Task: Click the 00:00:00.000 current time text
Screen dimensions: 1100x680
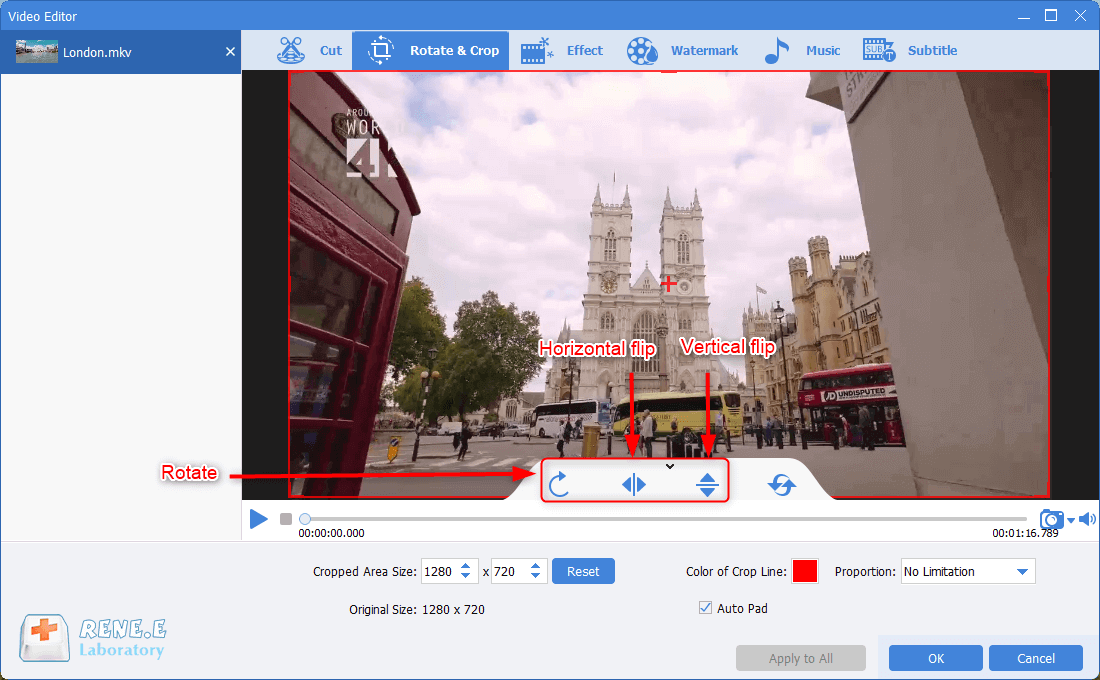Action: pos(331,533)
